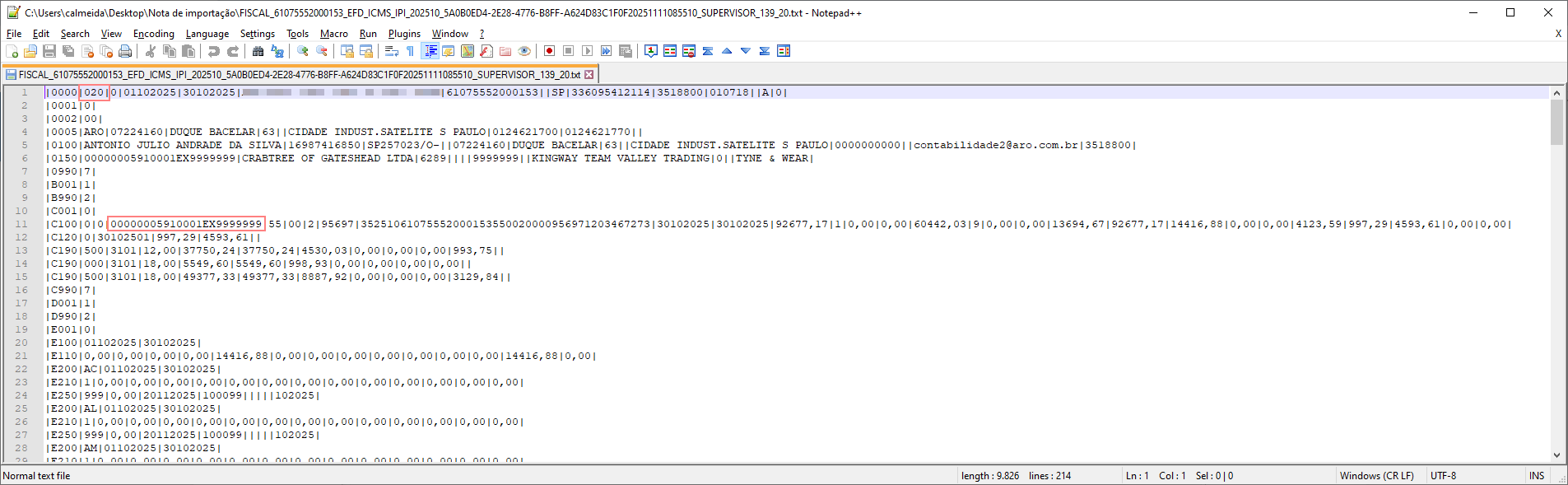Toggle monitoring with the eye icon

(524, 51)
